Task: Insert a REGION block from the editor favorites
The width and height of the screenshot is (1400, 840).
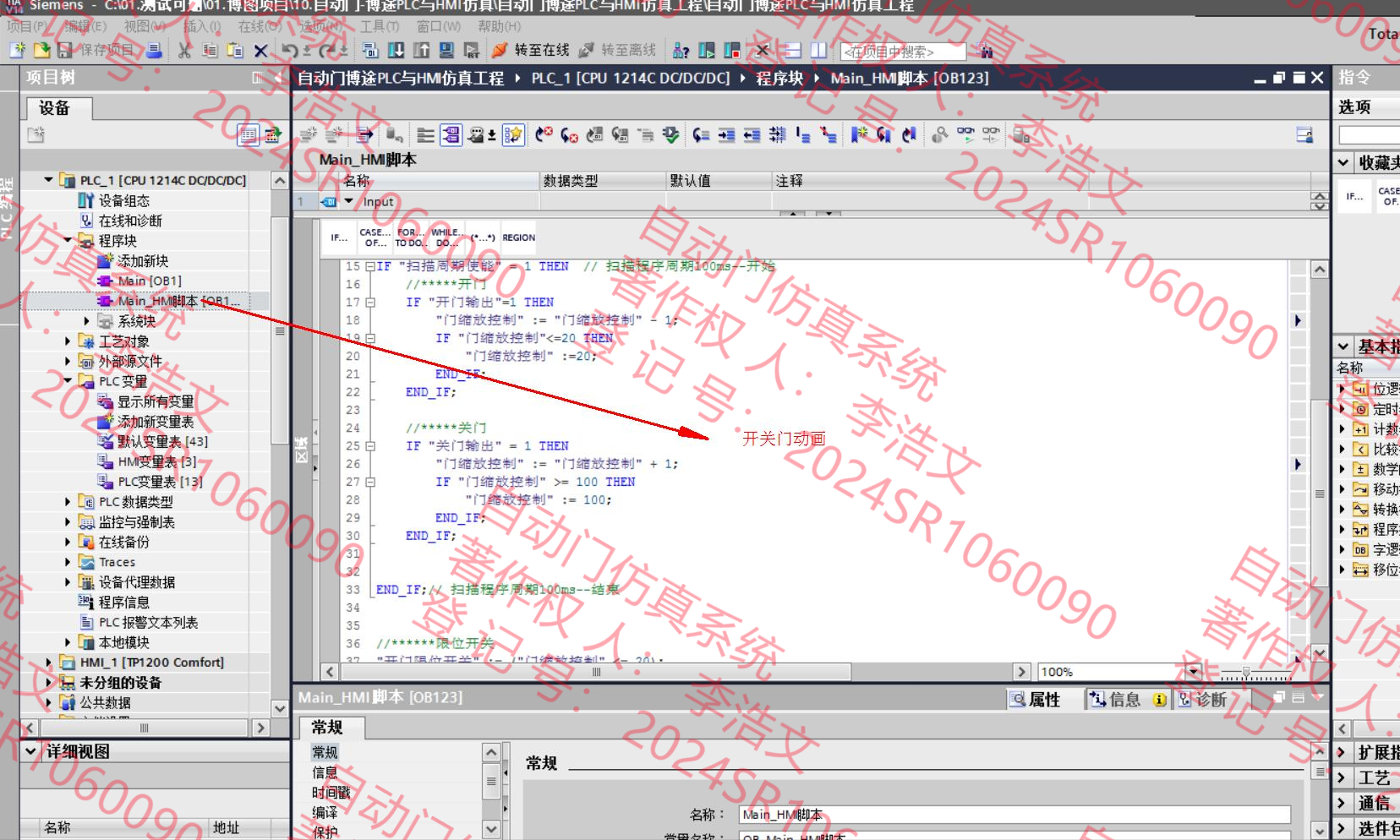Action: click(518, 237)
